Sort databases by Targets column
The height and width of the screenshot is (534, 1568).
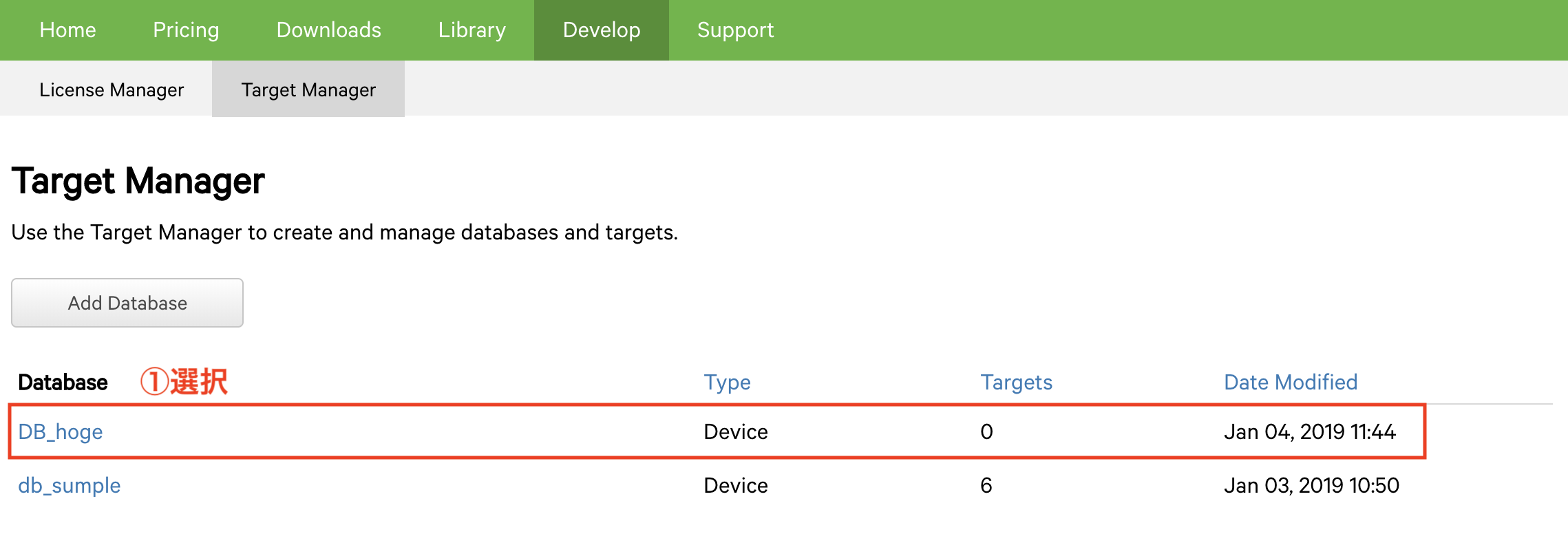tap(1016, 382)
